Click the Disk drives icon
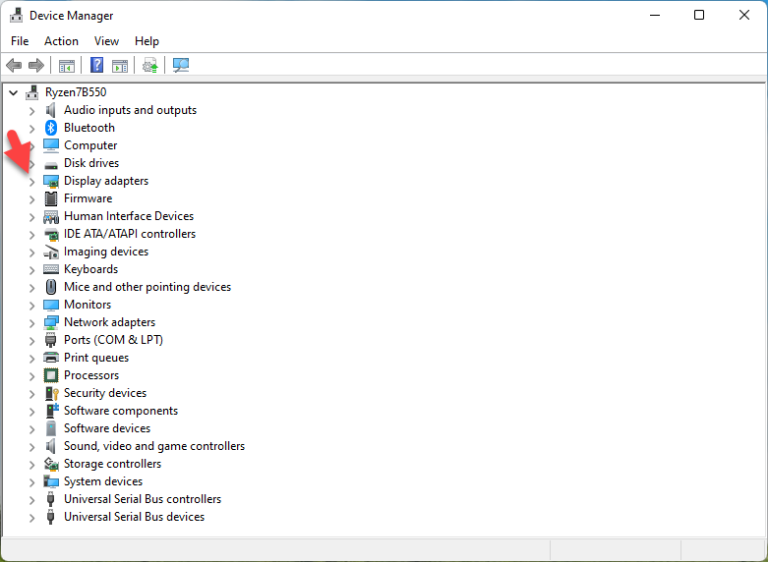This screenshot has width=768, height=562. [x=51, y=165]
